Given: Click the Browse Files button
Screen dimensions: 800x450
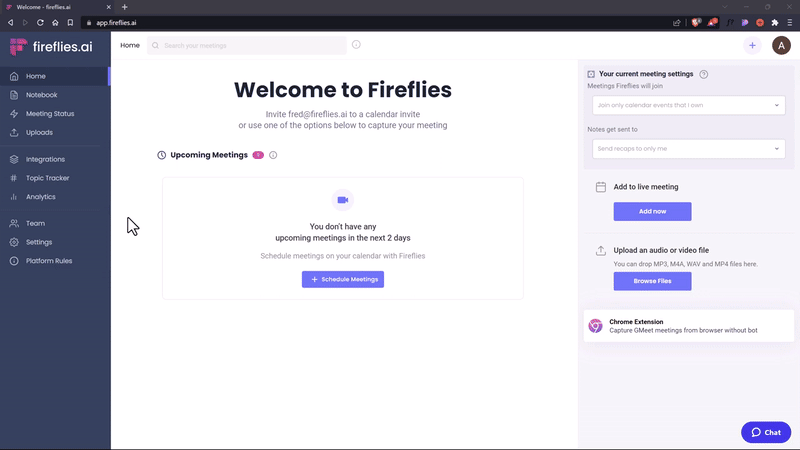Looking at the screenshot, I should click(x=652, y=281).
